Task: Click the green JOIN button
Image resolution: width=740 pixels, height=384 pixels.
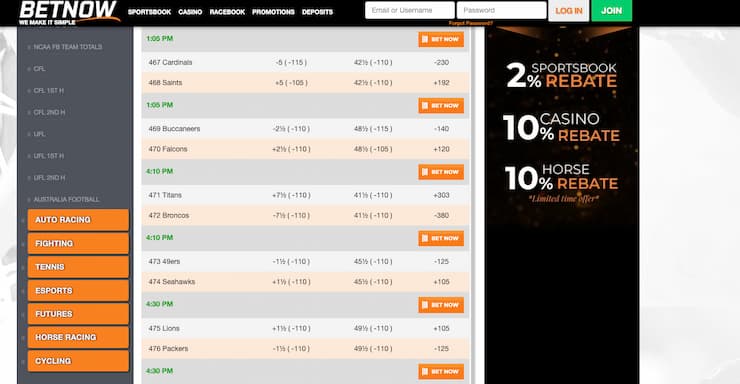Action: (x=611, y=10)
